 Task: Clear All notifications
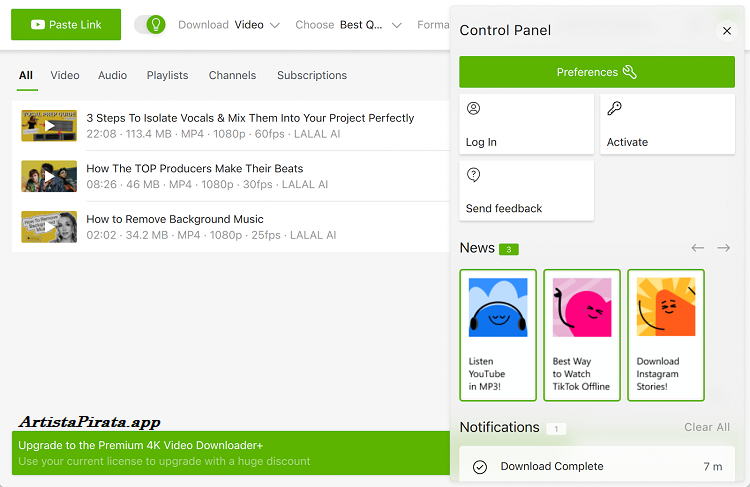pyautogui.click(x=707, y=427)
